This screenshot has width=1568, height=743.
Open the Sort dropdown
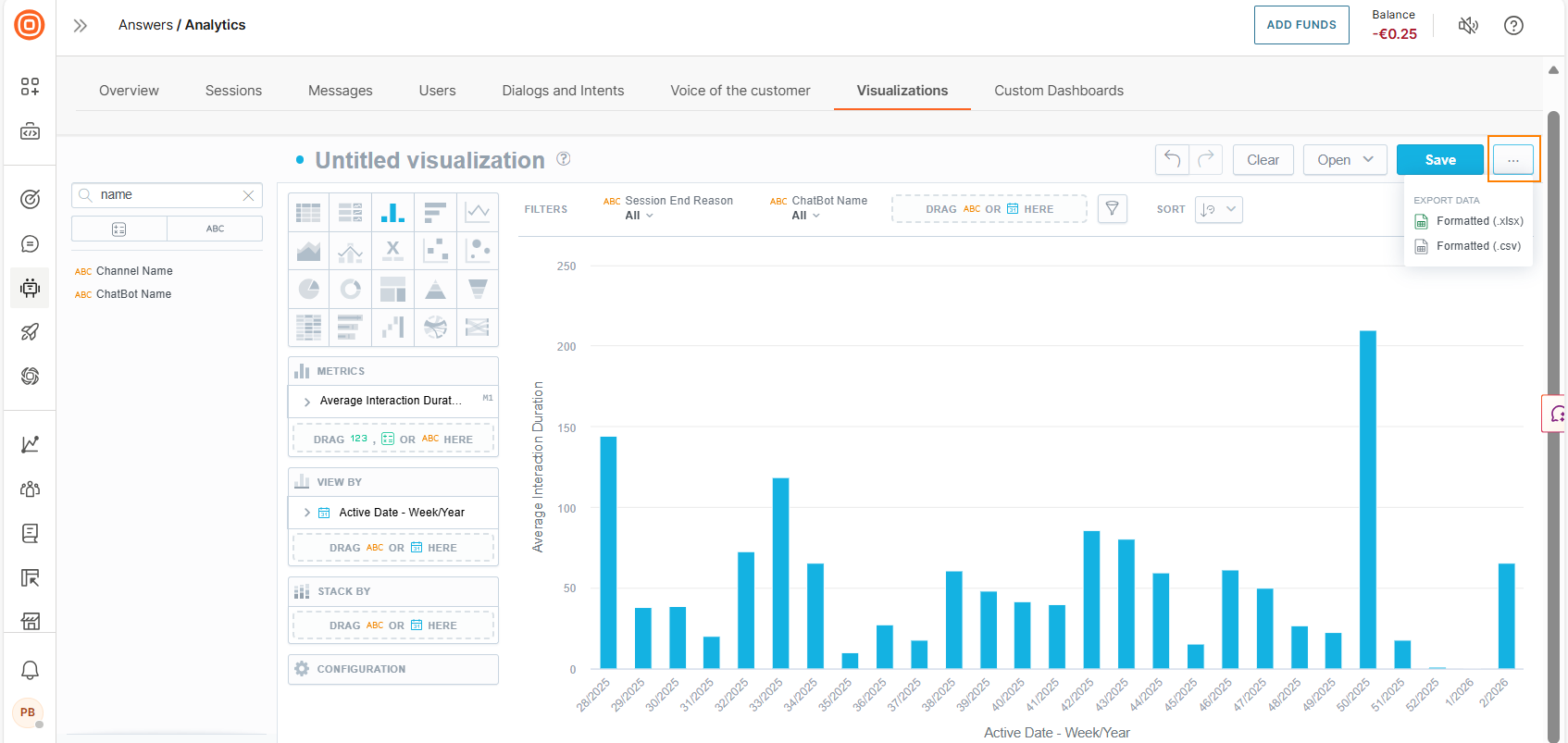click(x=1218, y=209)
